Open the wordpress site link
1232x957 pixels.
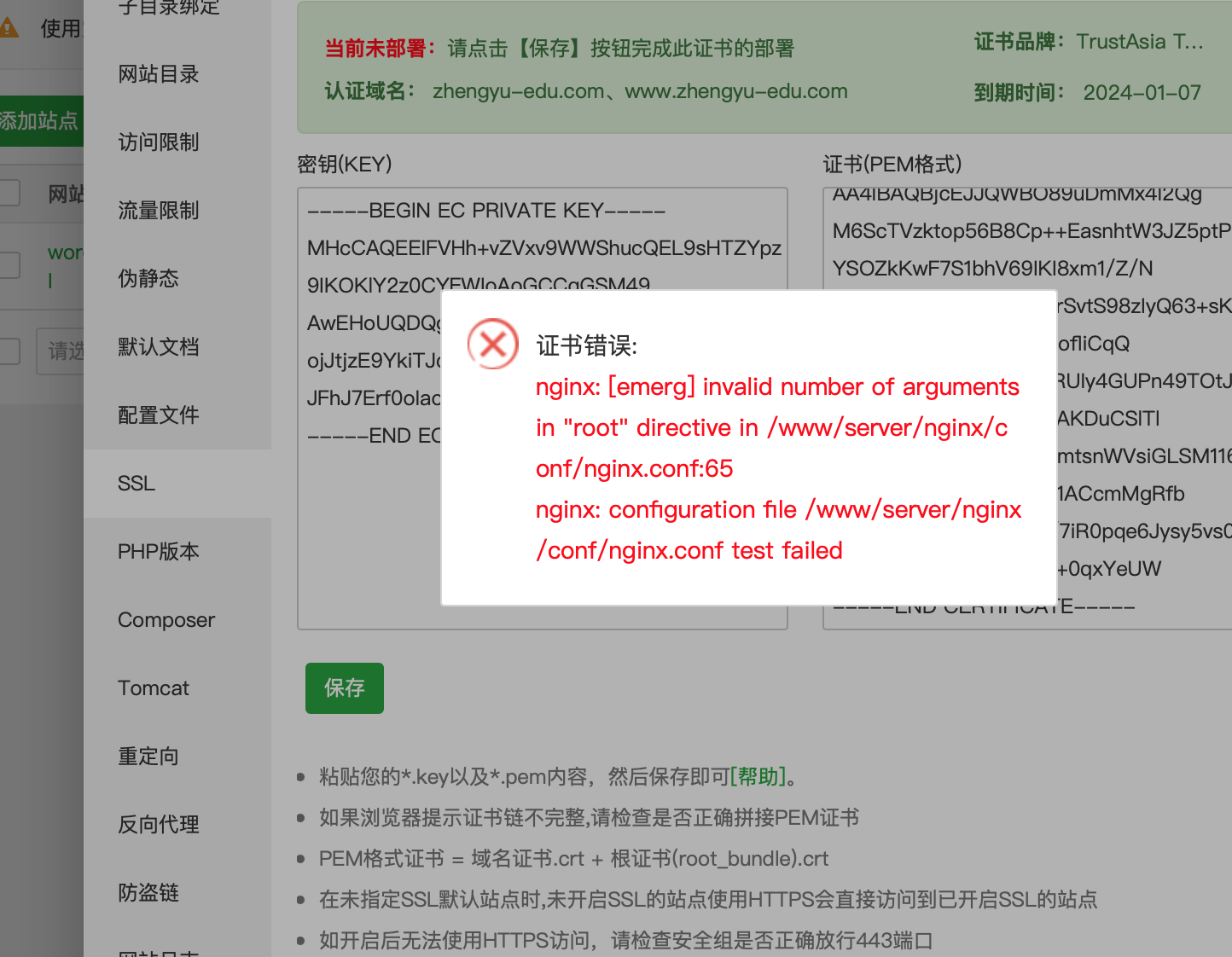[64, 252]
